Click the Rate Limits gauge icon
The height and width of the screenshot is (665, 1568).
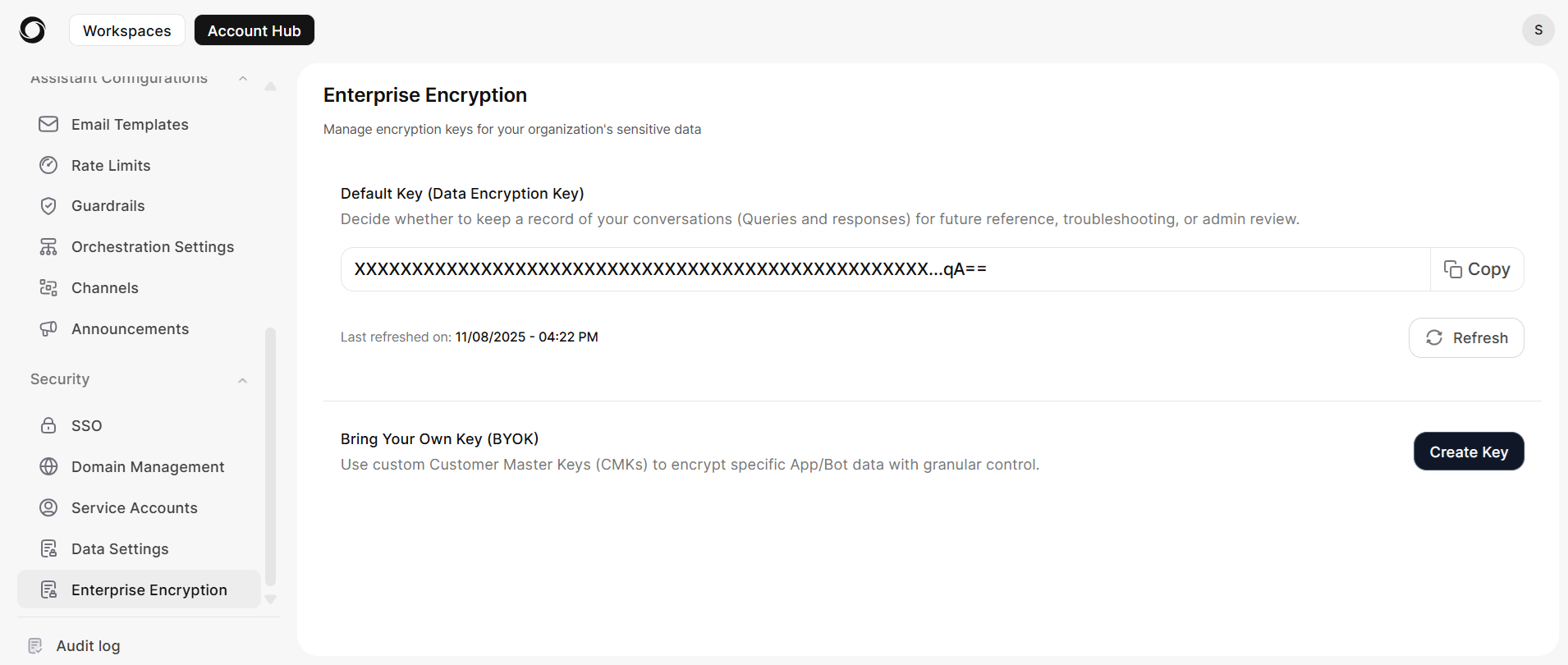pos(48,165)
